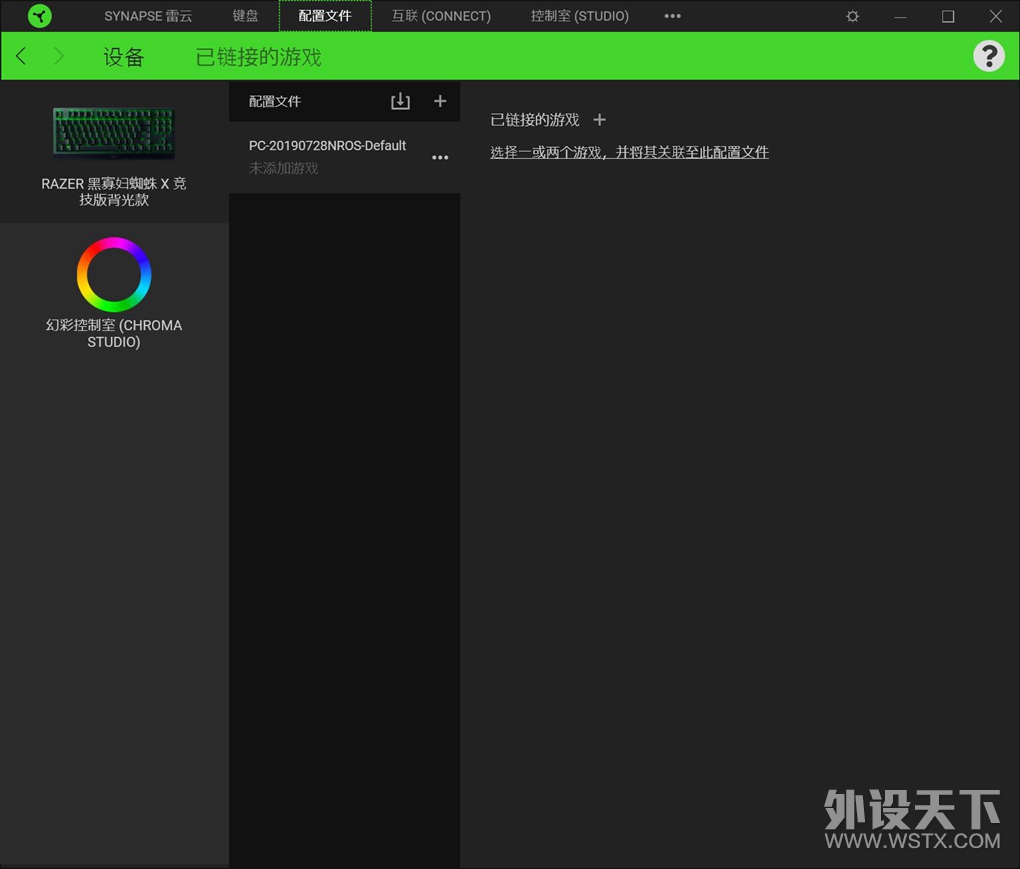This screenshot has height=869, width=1020.
Task: Open 幻彩控制室 (CHROMA STUDIO) ring icon
Action: point(114,274)
